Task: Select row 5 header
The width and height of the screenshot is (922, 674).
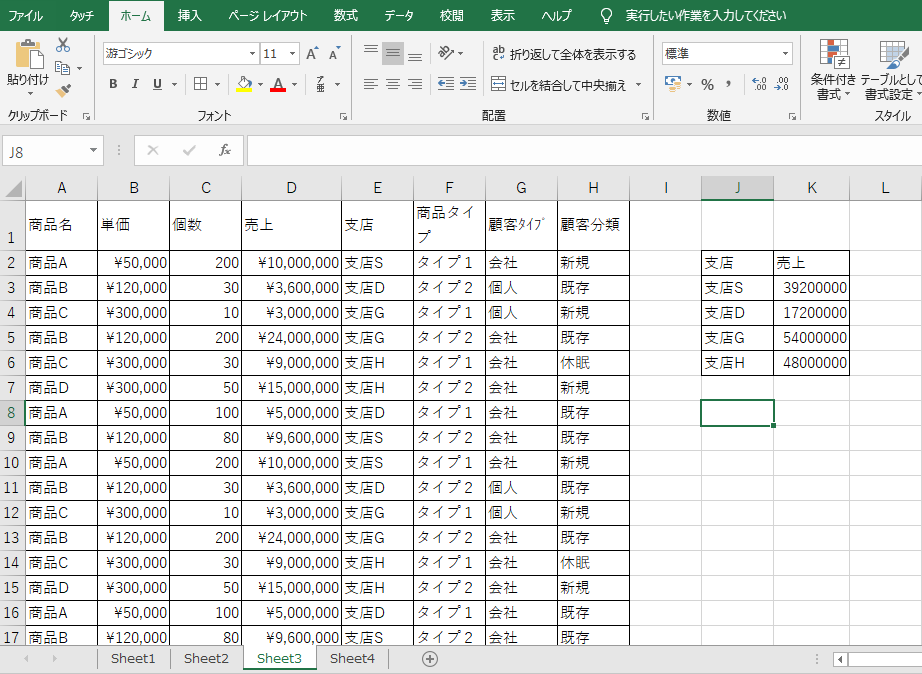Action: 11,338
